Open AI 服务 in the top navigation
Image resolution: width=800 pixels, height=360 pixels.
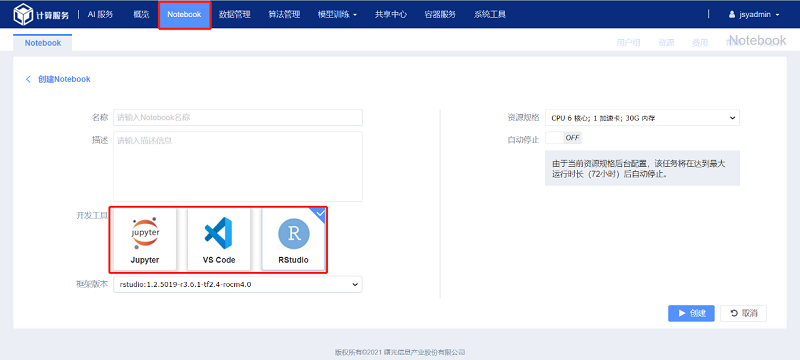(x=100, y=14)
